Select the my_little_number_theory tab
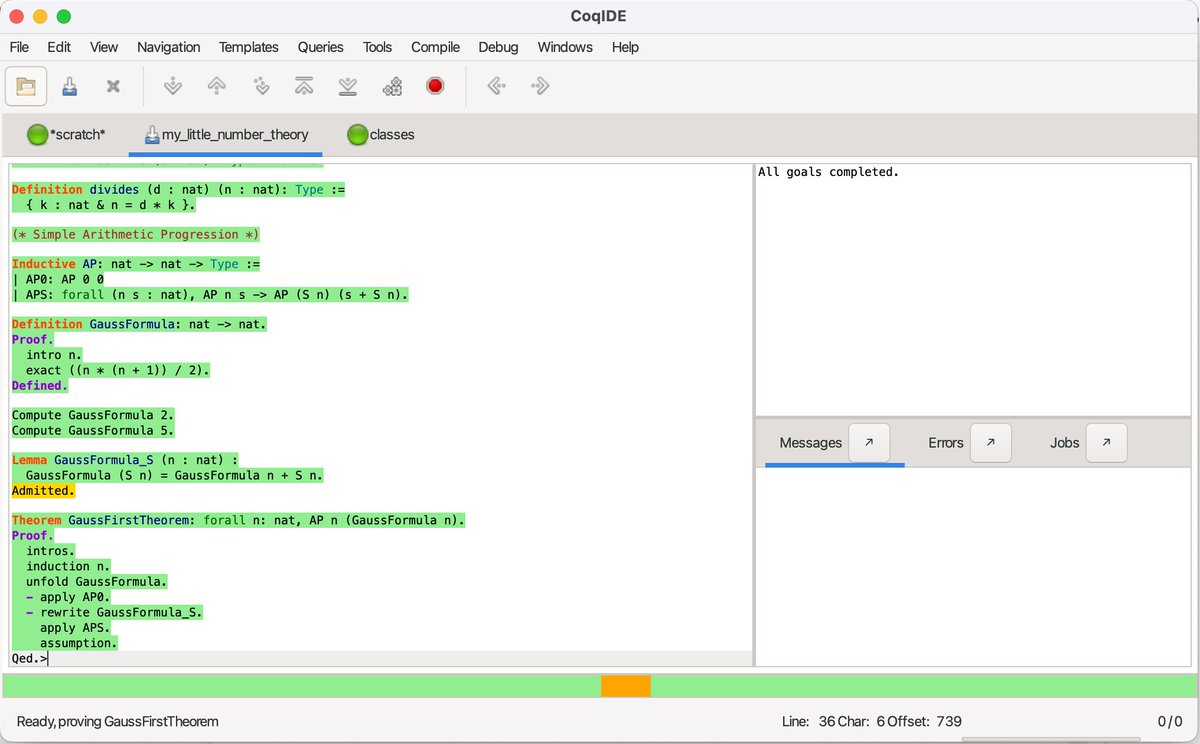The image size is (1200, 744). coord(226,134)
